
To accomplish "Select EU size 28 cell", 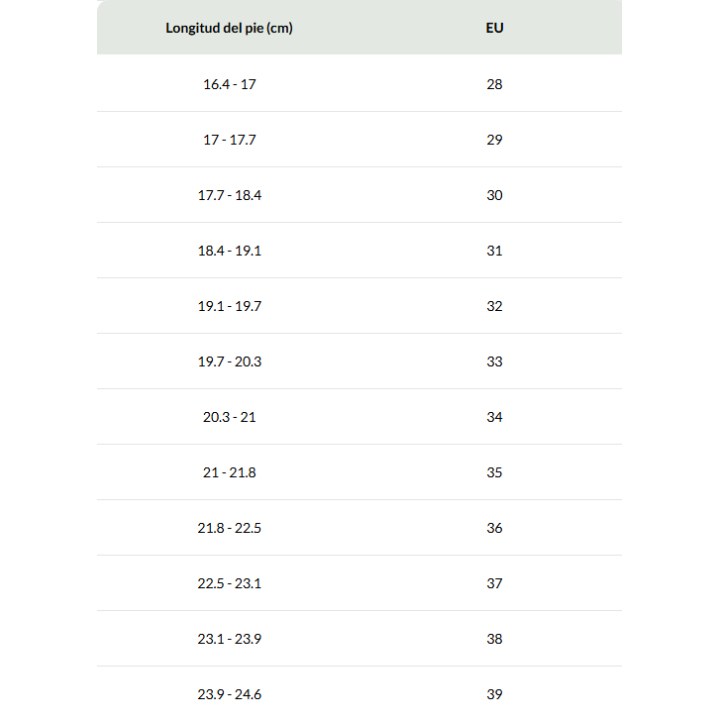I will point(495,84).
